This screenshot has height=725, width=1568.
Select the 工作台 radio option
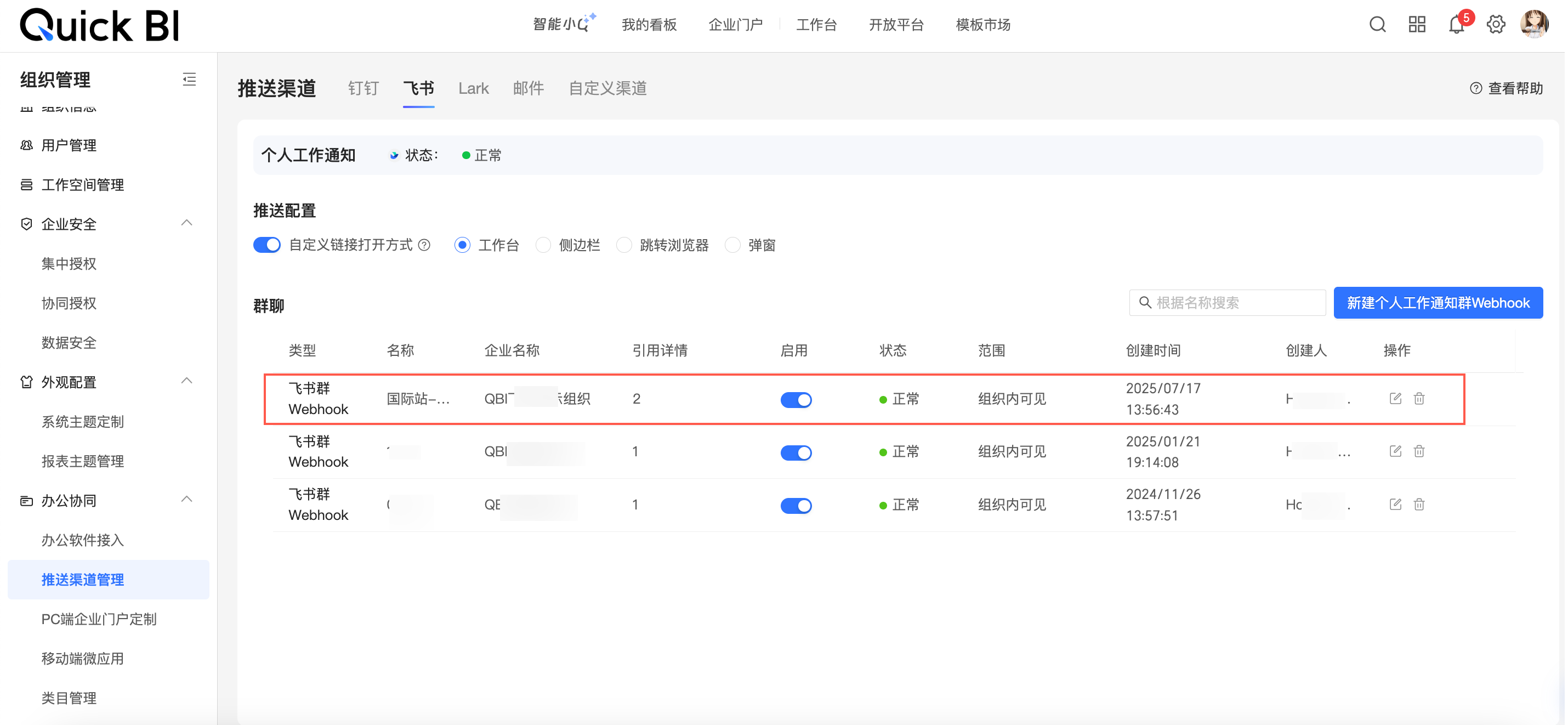pyautogui.click(x=462, y=245)
